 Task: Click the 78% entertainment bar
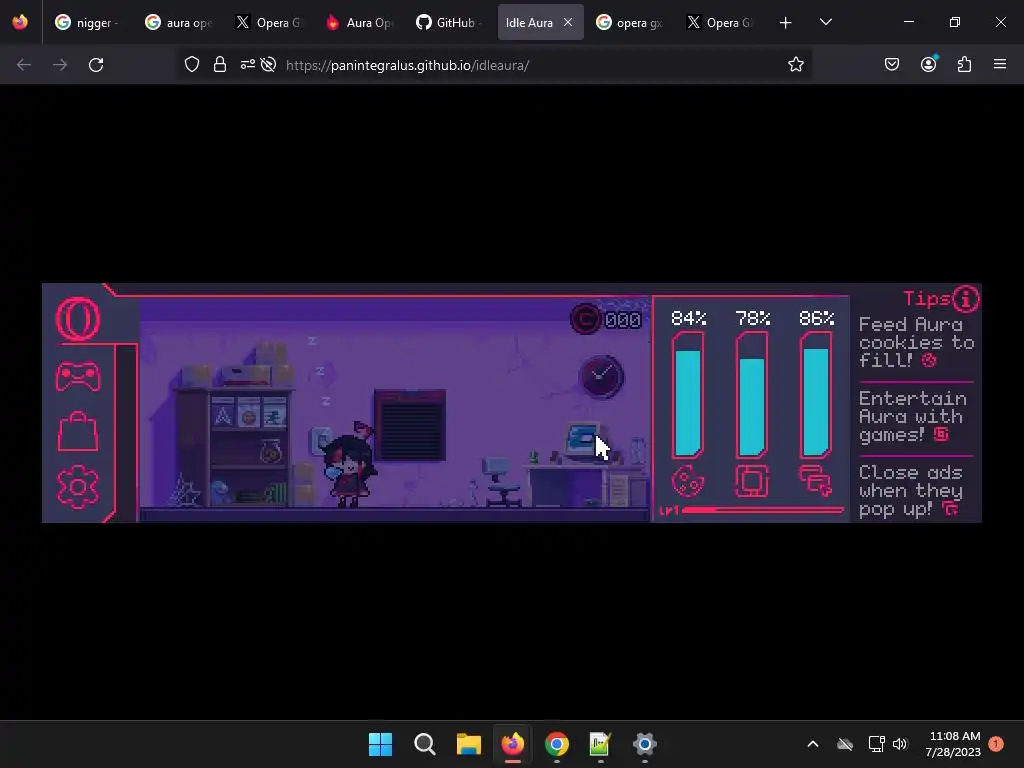(752, 395)
